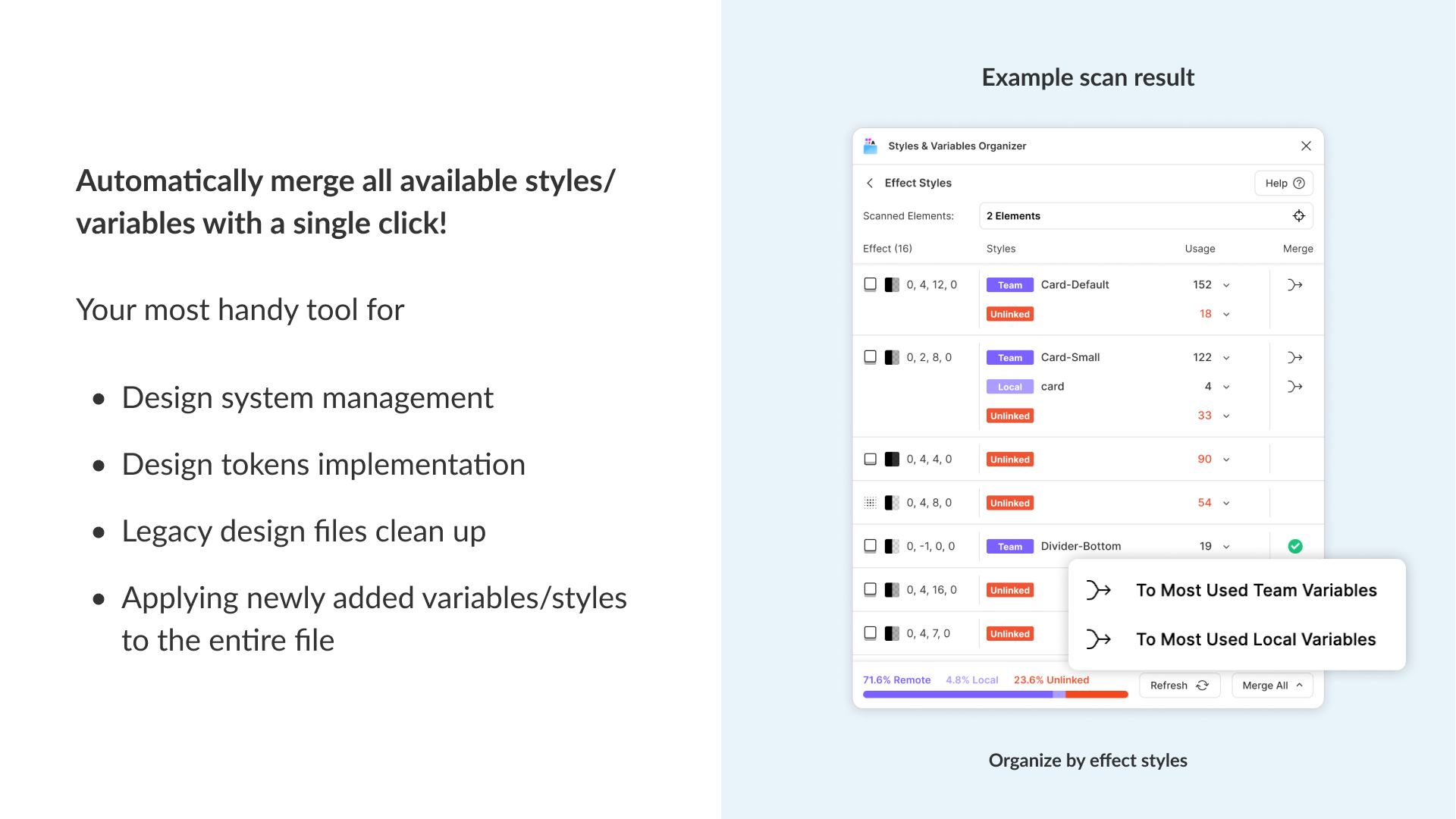The image size is (1456, 819).
Task: Click the dark swatch for 0, 4, 4, 0
Action: (892, 459)
